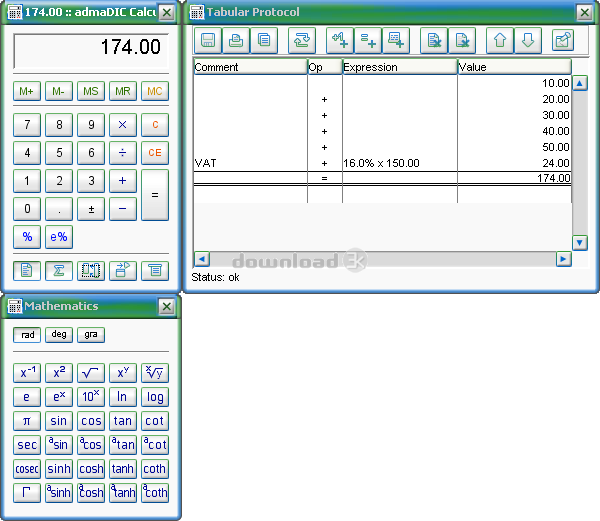The height and width of the screenshot is (521, 600).
Task: Click the M- memory subtract button
Action: click(x=59, y=91)
